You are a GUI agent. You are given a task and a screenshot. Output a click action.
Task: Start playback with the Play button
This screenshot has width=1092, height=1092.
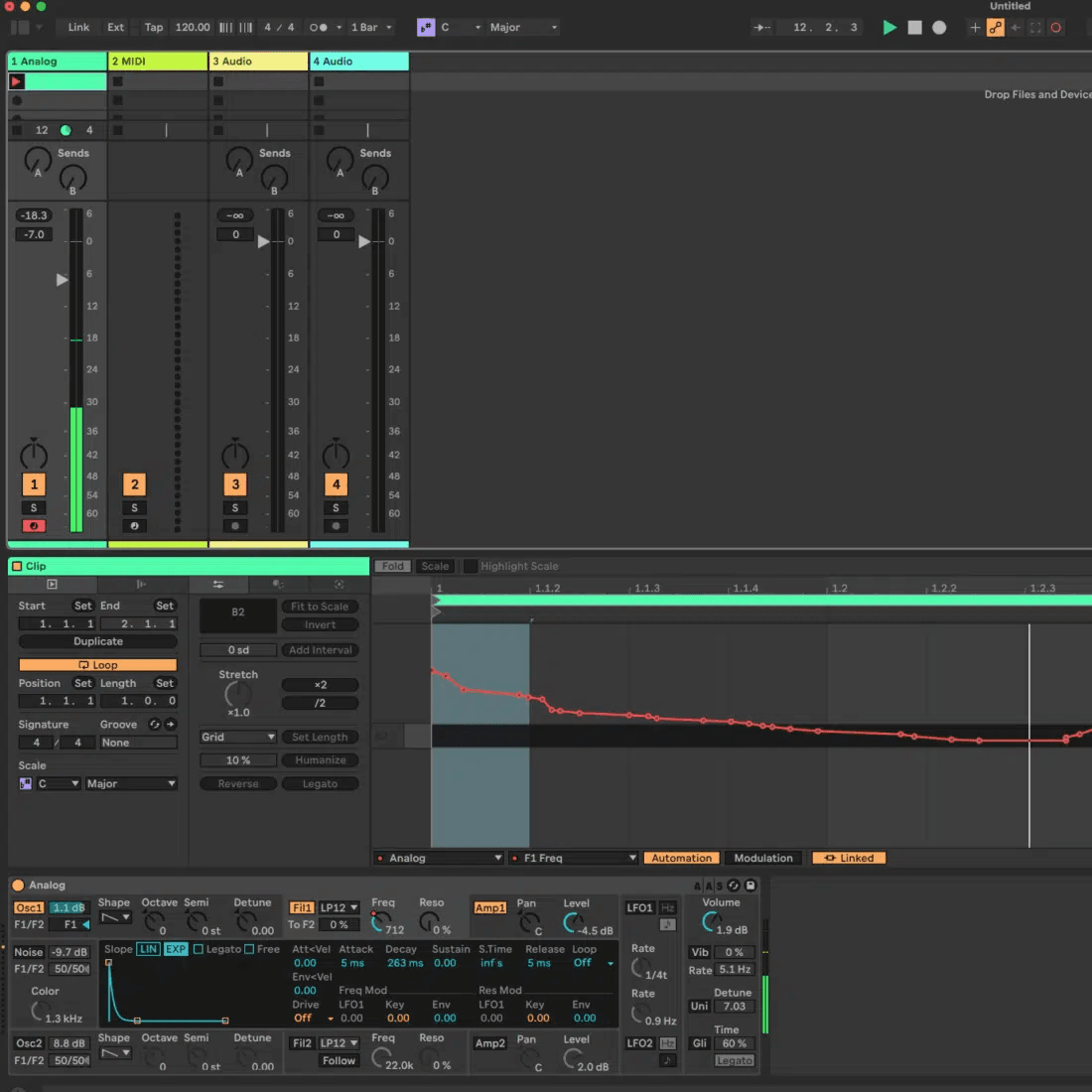889,27
